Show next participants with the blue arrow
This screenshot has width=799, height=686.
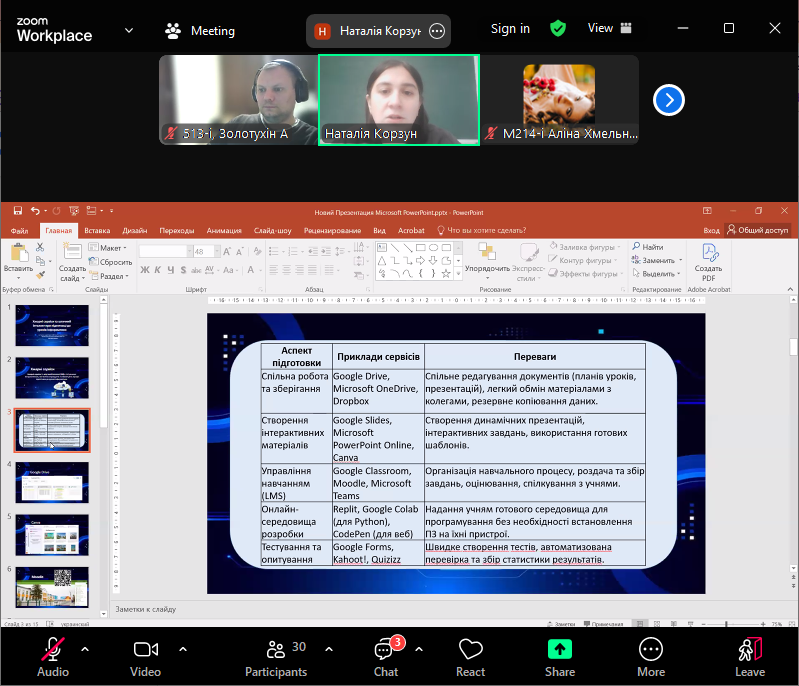[669, 100]
